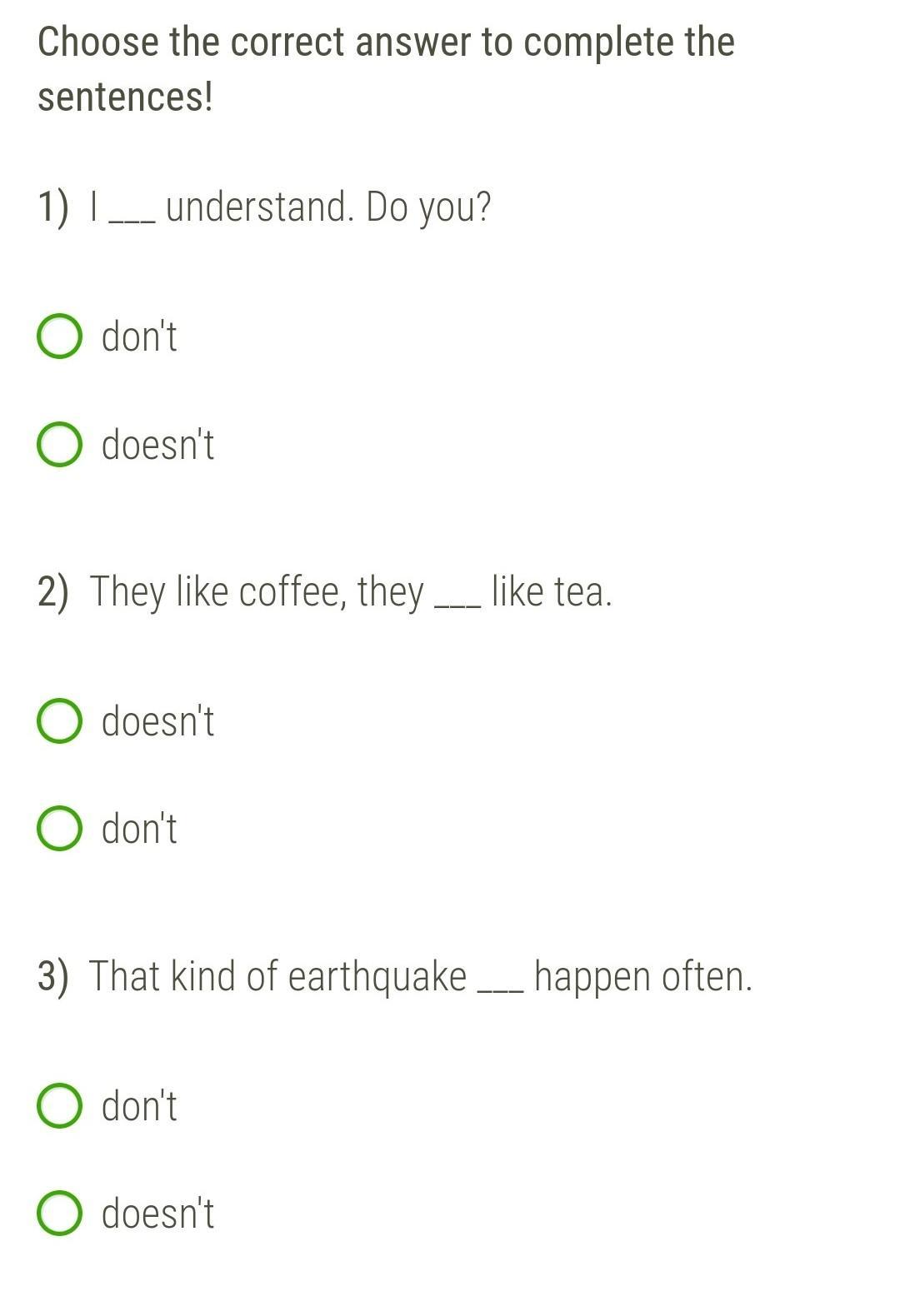Pick "don't" radio circle for earthquake question
This screenshot has width=900, height=1316.
(x=59, y=1106)
